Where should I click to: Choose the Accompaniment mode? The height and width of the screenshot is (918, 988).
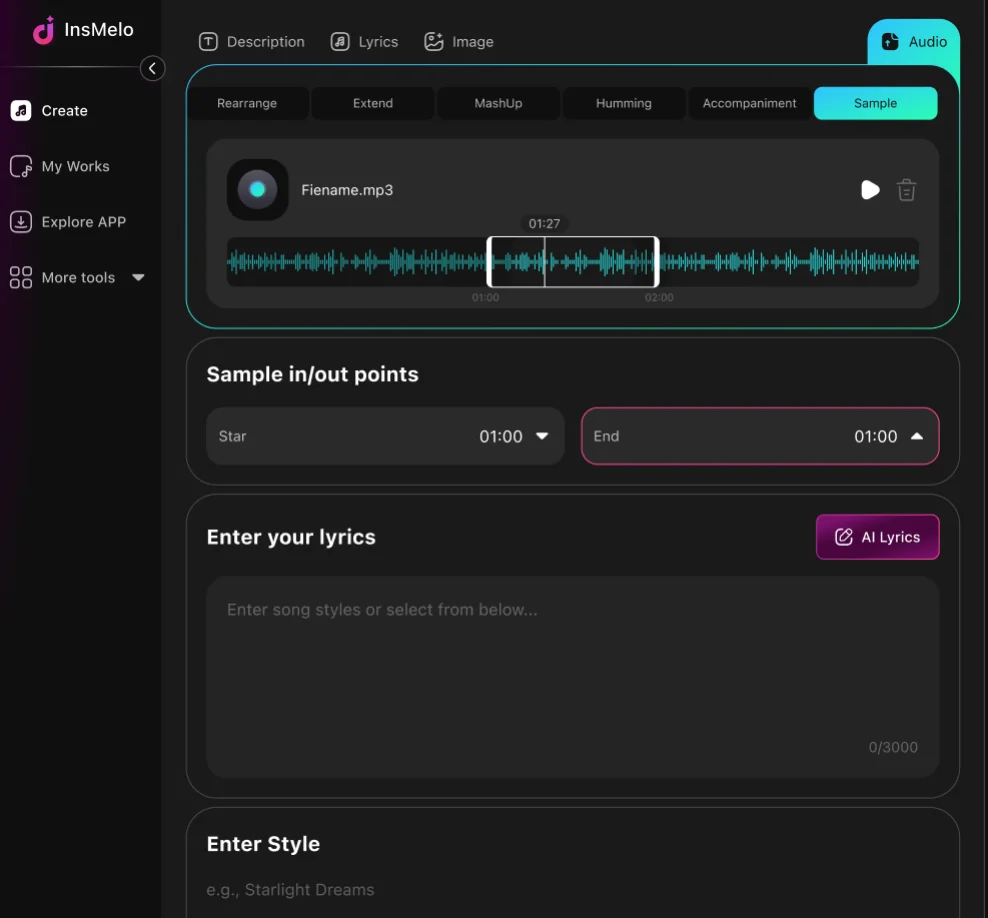[749, 103]
